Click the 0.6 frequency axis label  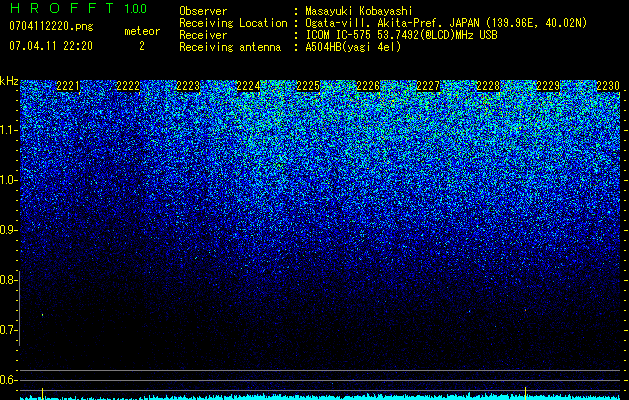coord(8,380)
